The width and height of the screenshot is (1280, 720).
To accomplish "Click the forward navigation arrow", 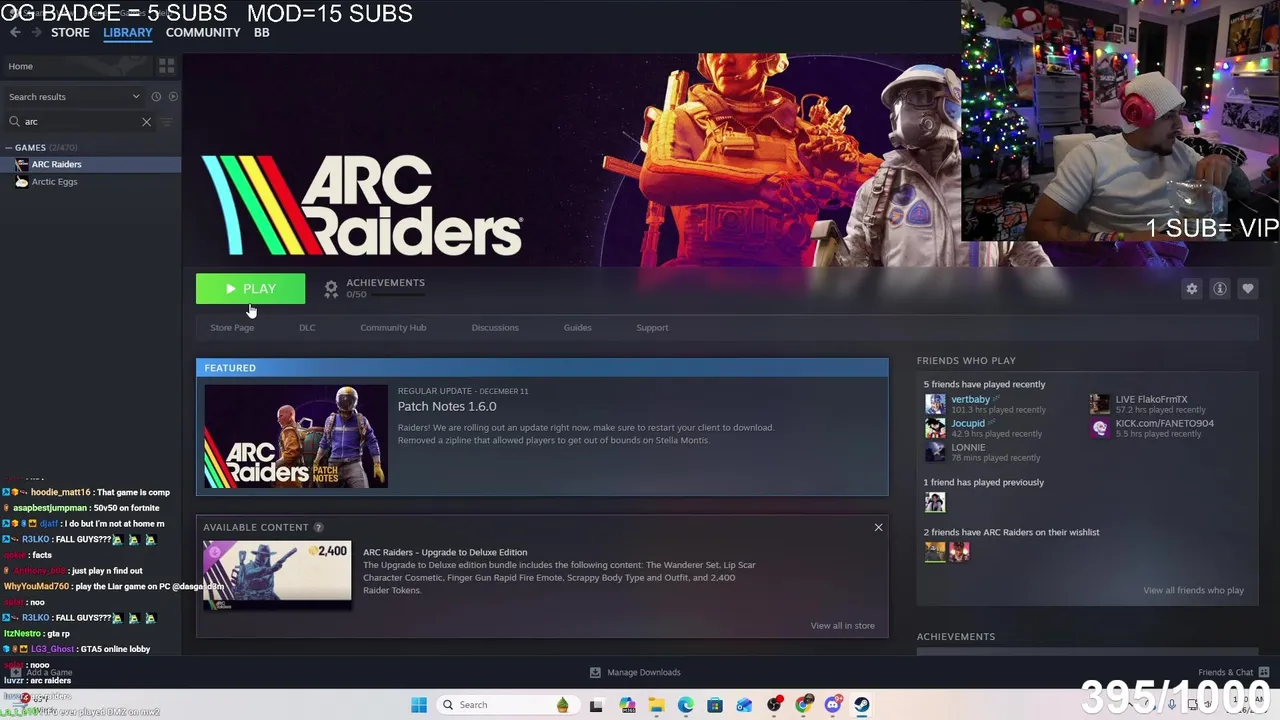I will pos(37,33).
